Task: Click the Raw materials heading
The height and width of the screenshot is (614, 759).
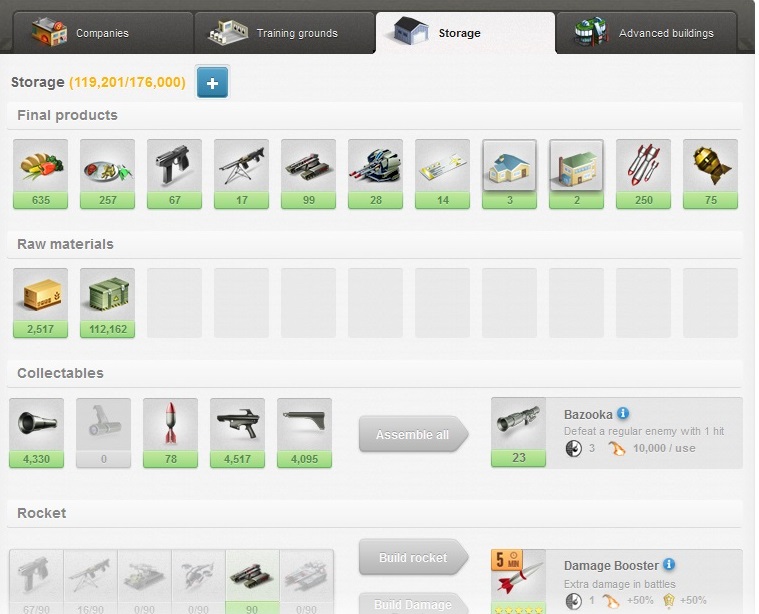Action: point(65,244)
